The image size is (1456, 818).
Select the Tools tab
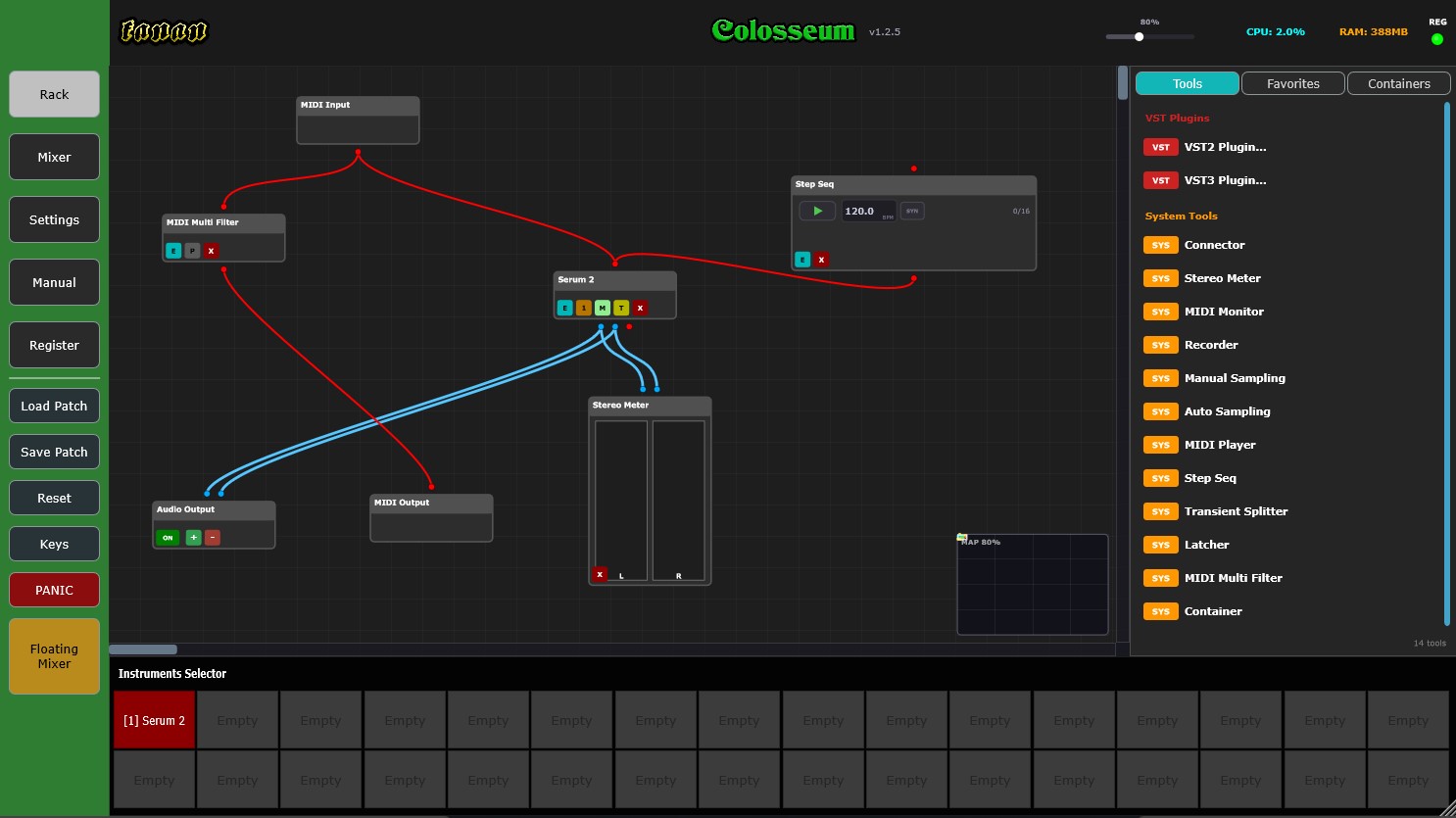(x=1188, y=83)
